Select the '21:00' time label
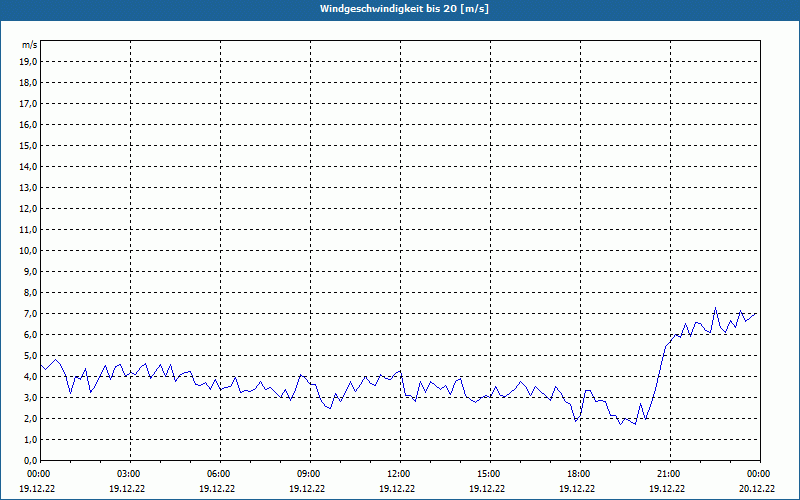Image resolution: width=800 pixels, height=500 pixels. pos(670,474)
